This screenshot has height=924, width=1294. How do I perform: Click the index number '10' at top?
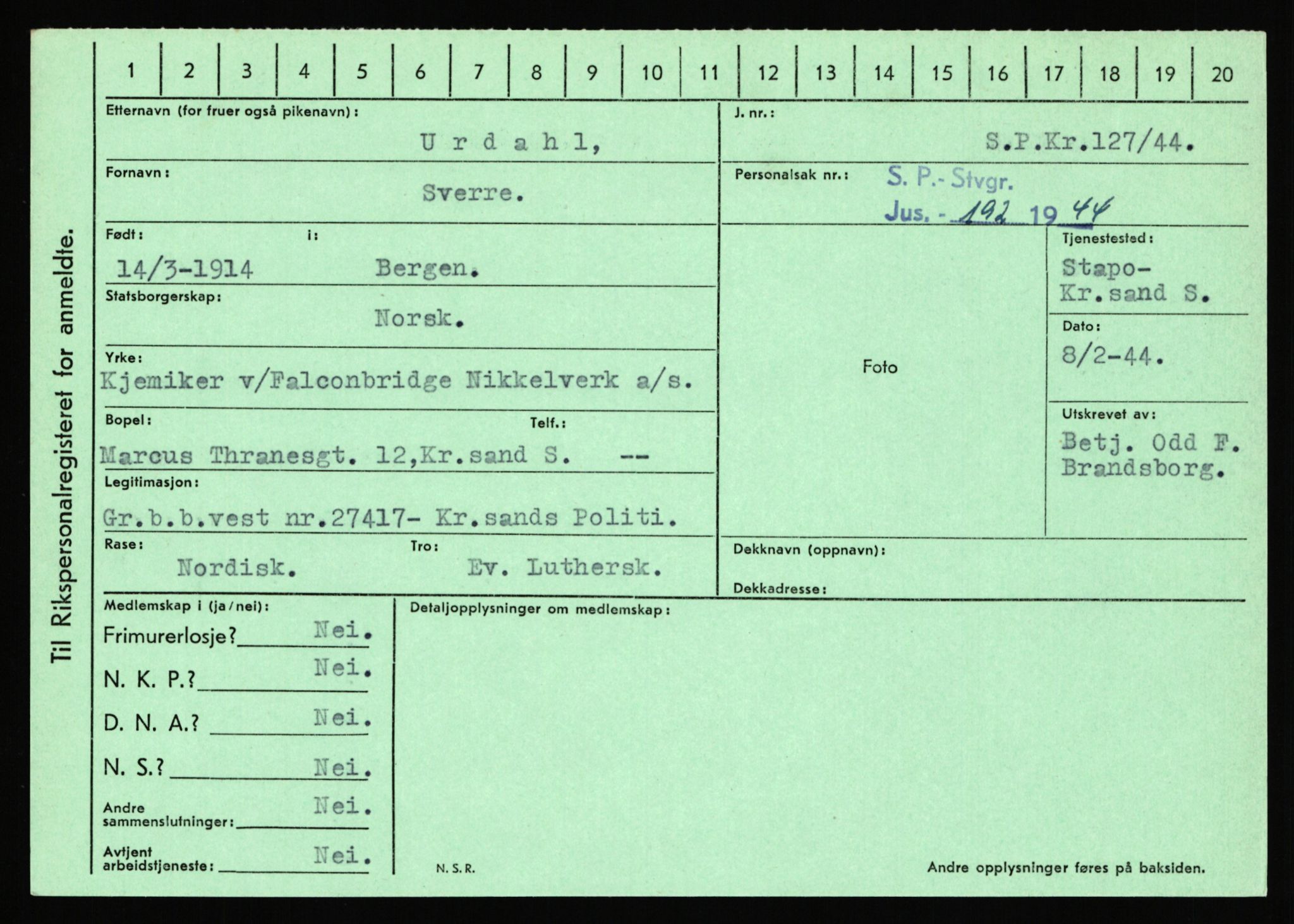651,73
